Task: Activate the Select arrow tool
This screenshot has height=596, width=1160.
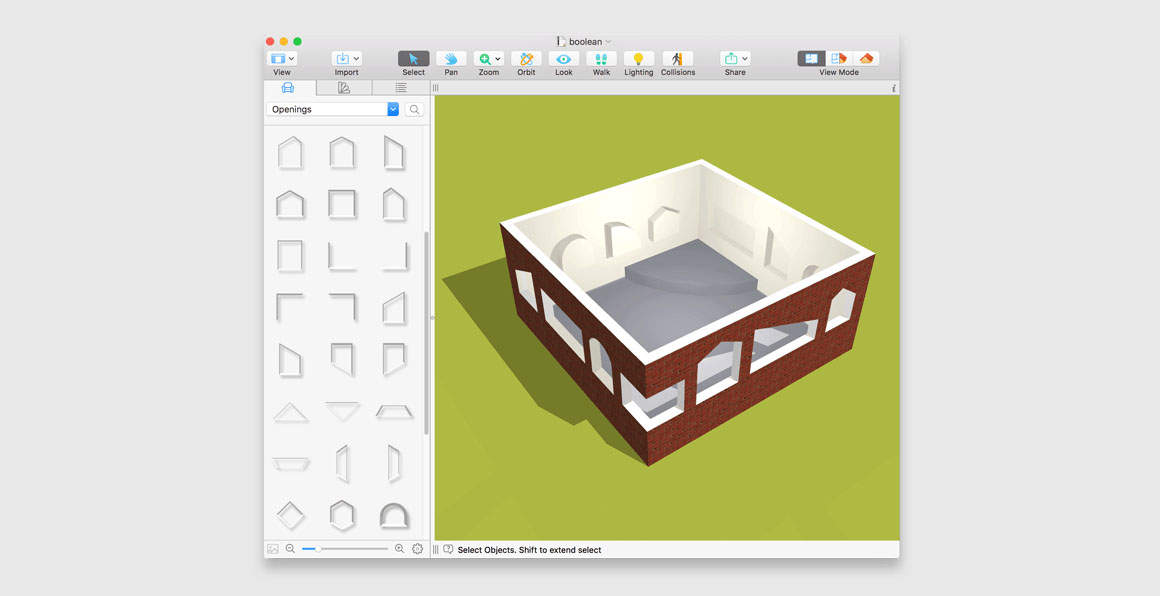Action: pos(414,59)
